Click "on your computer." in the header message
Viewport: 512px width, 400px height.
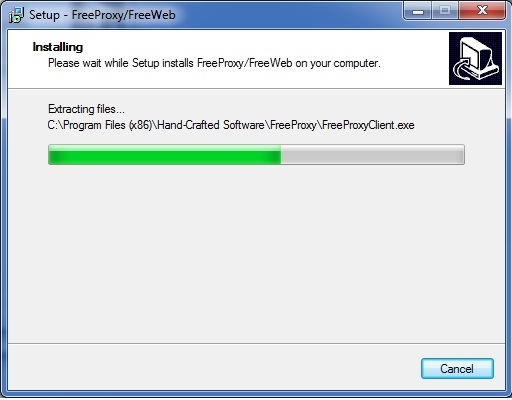coord(338,63)
